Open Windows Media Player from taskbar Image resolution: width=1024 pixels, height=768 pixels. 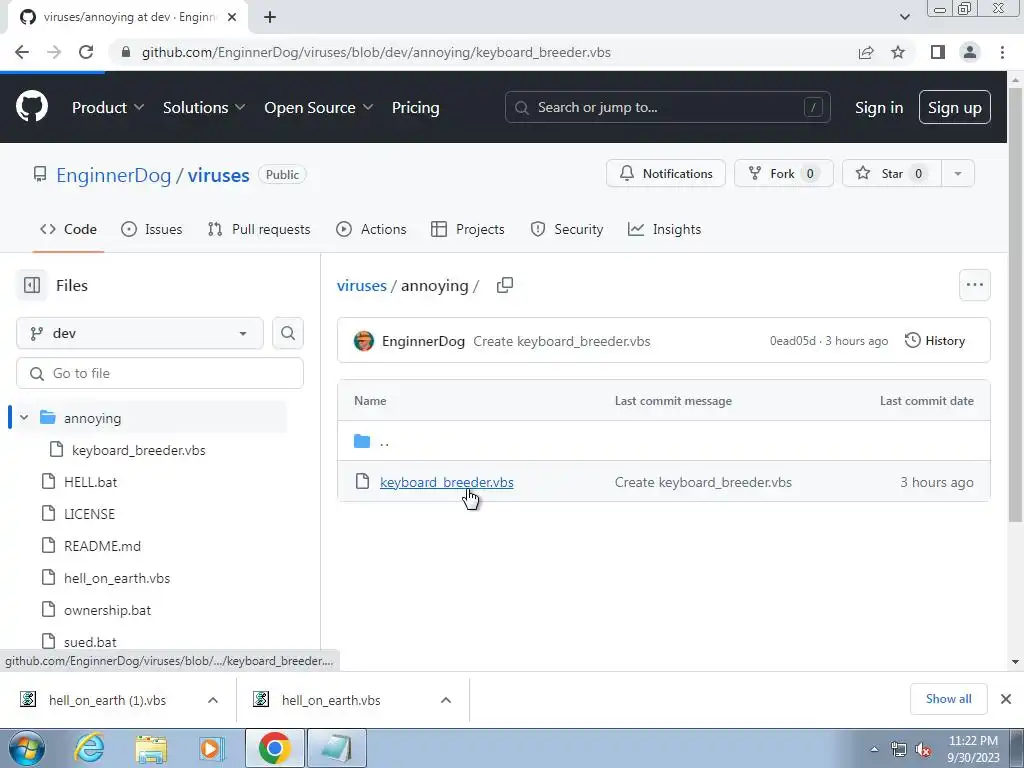click(212, 748)
